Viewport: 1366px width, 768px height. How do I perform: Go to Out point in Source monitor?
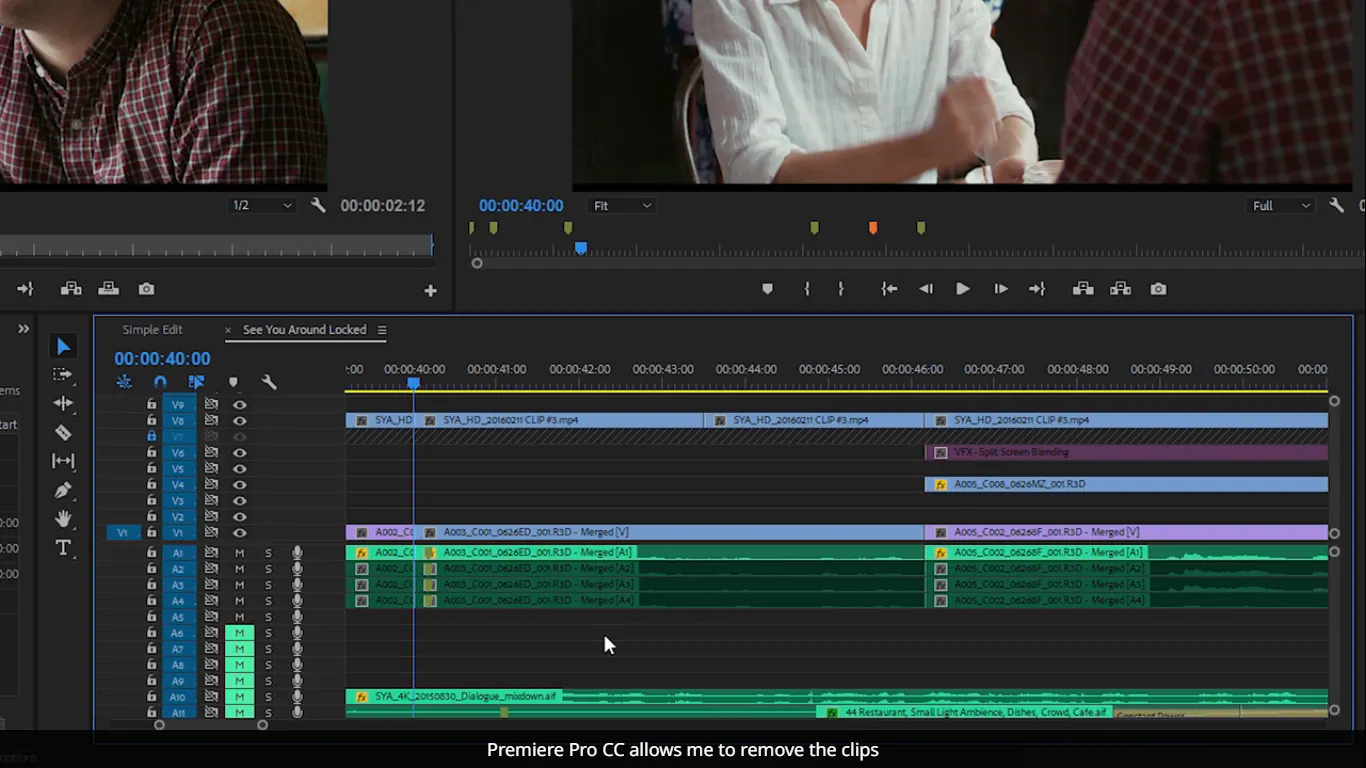pyautogui.click(x=25, y=289)
